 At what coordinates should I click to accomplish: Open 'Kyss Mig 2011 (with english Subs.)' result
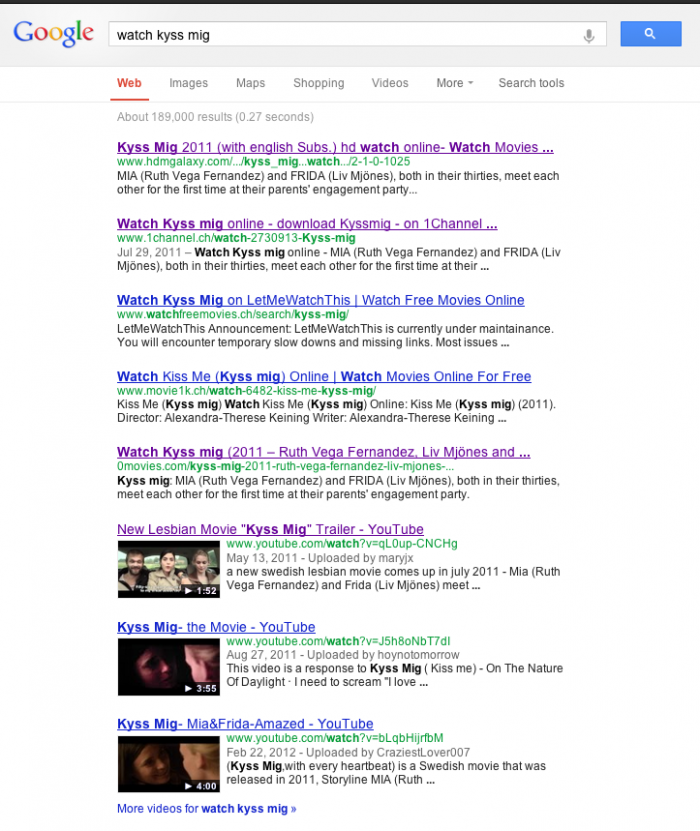pyautogui.click(x=335, y=147)
